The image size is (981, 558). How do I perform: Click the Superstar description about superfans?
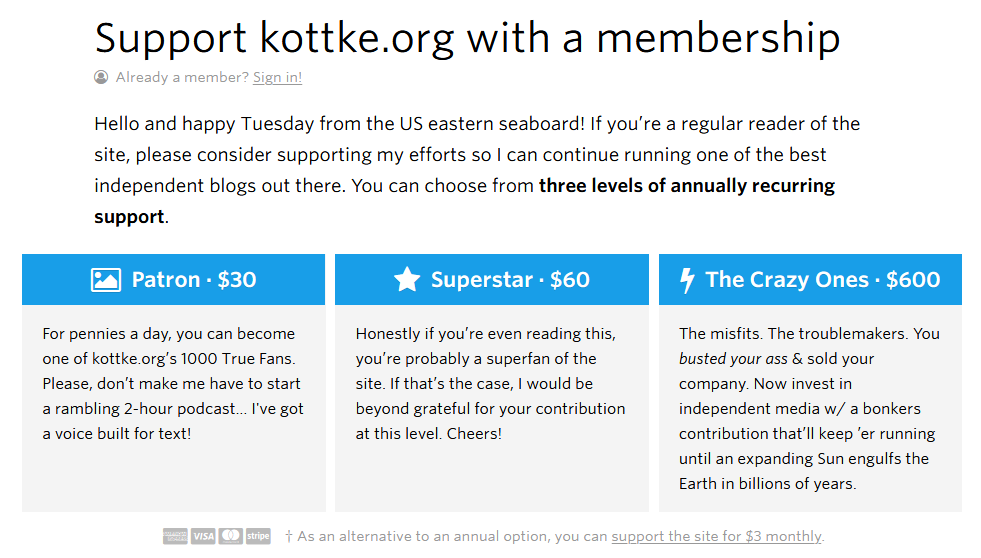(x=490, y=383)
